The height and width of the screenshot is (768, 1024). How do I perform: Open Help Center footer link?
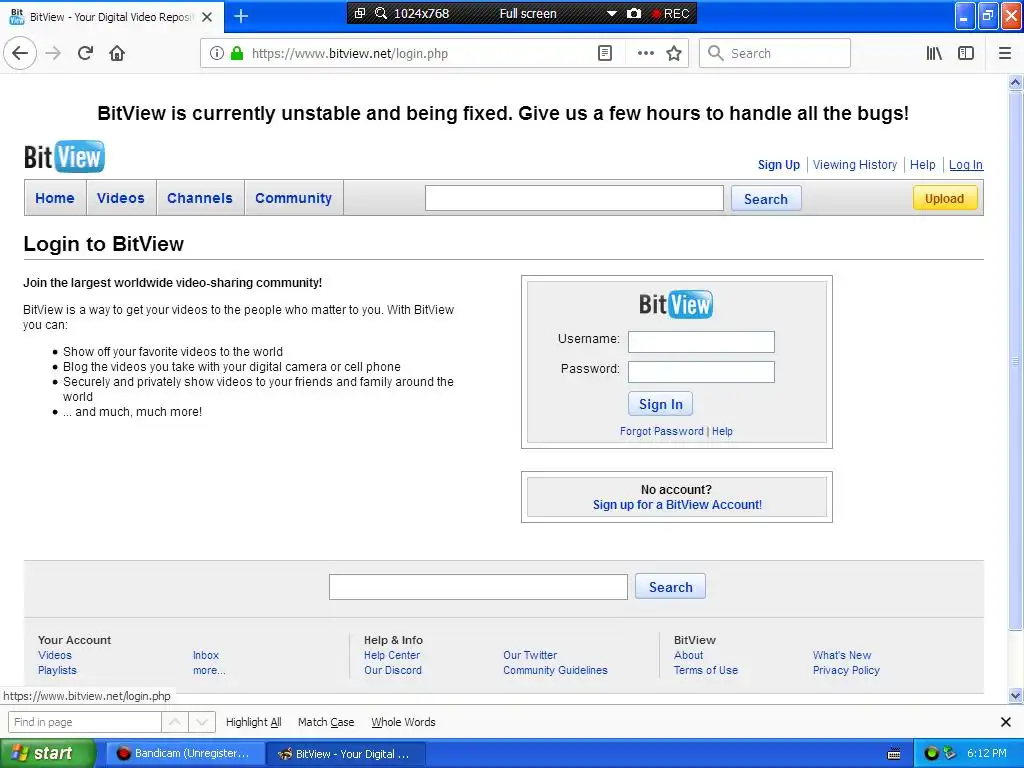(x=392, y=655)
